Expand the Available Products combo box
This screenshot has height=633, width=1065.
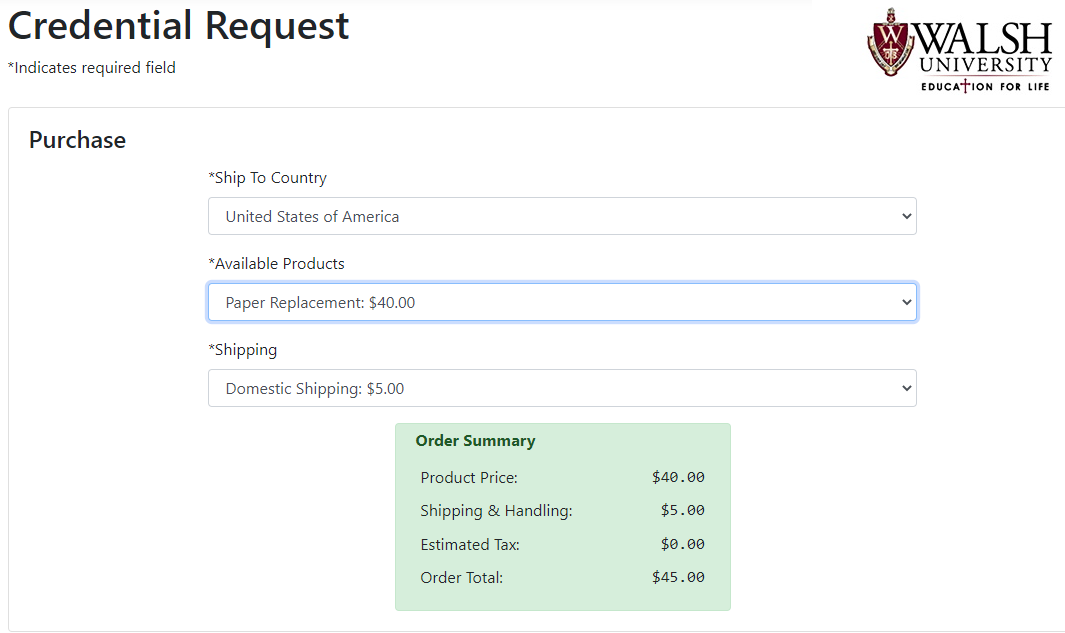561,302
